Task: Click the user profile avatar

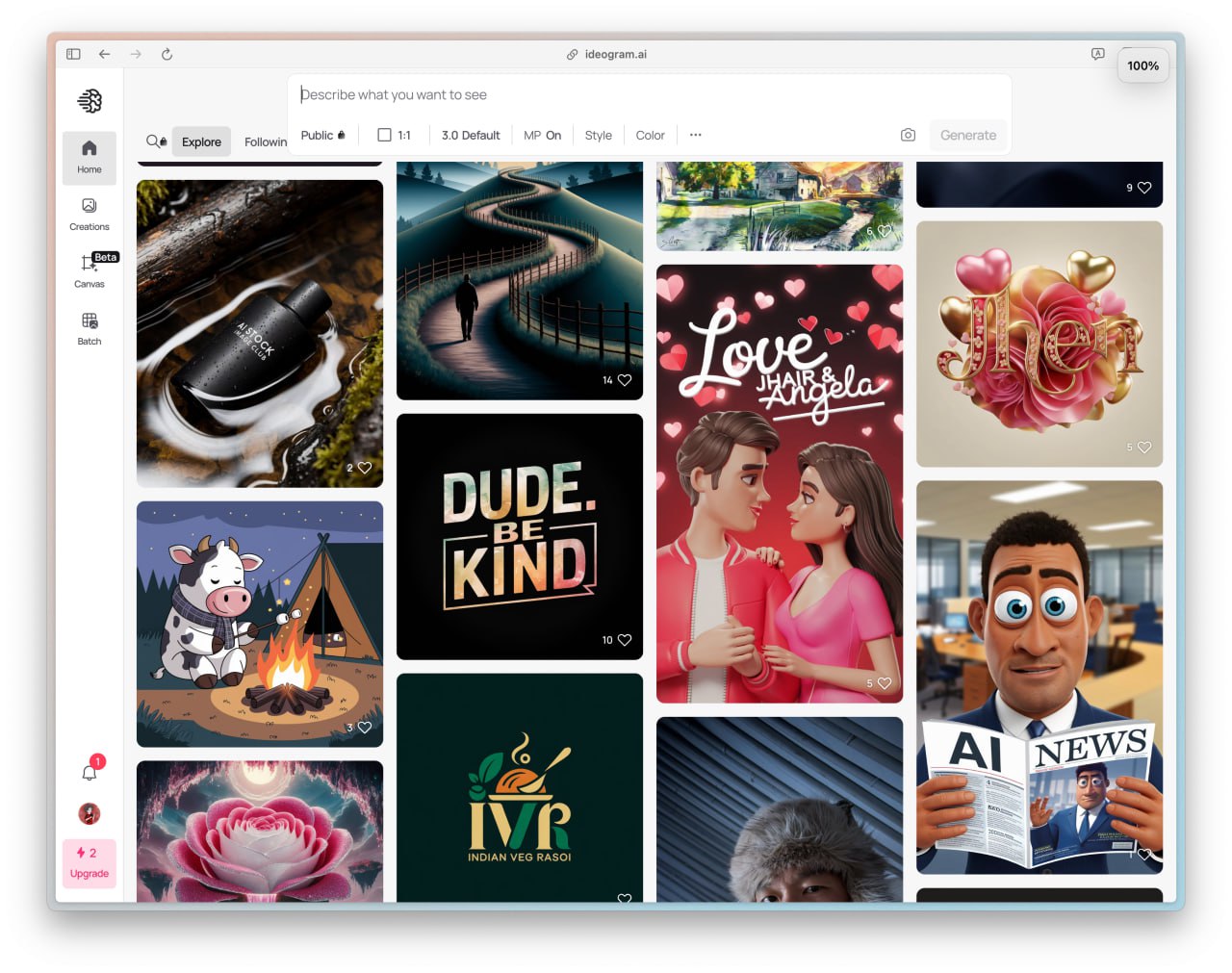Action: click(90, 814)
